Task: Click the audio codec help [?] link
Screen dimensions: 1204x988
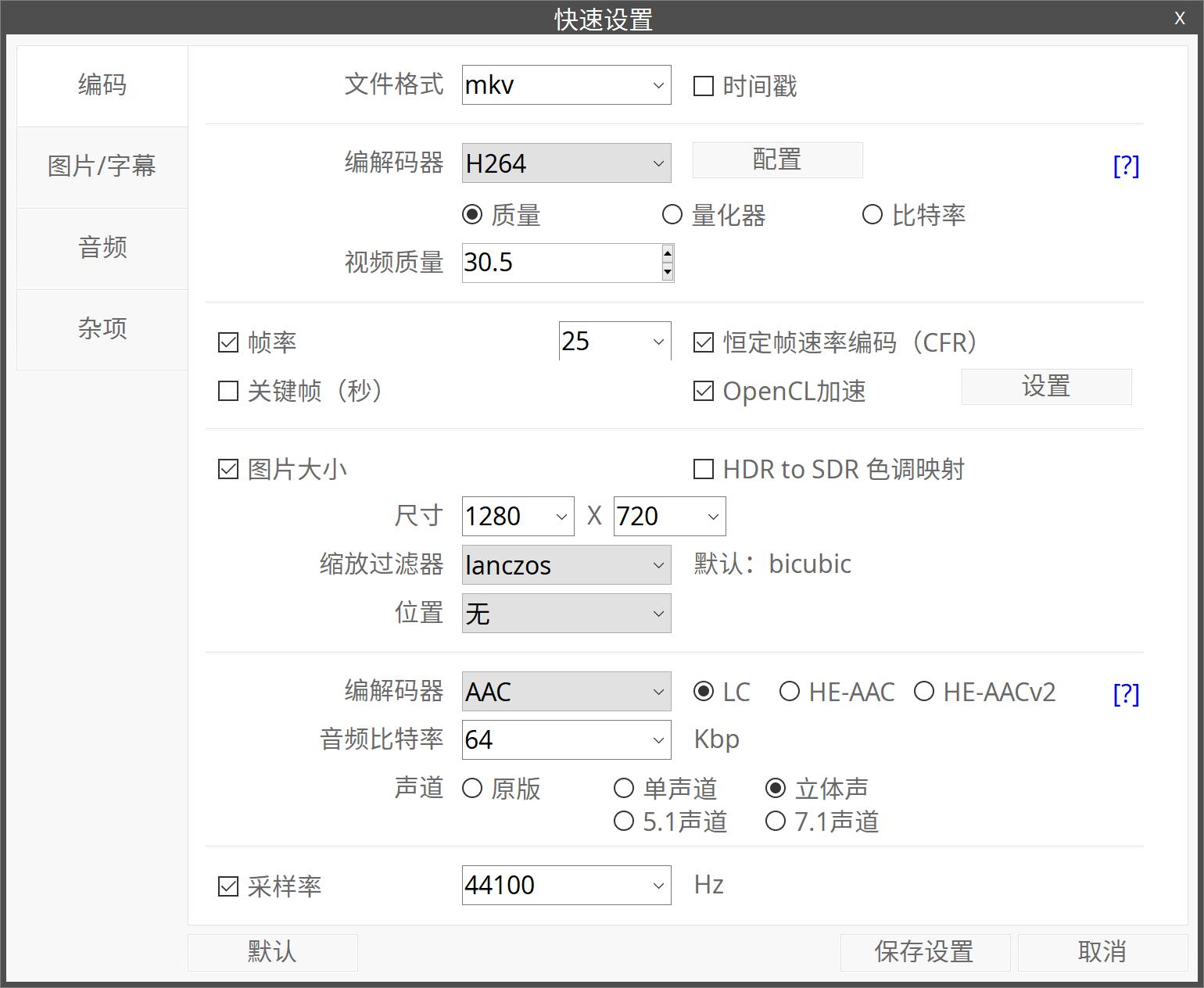Action: 1126,693
